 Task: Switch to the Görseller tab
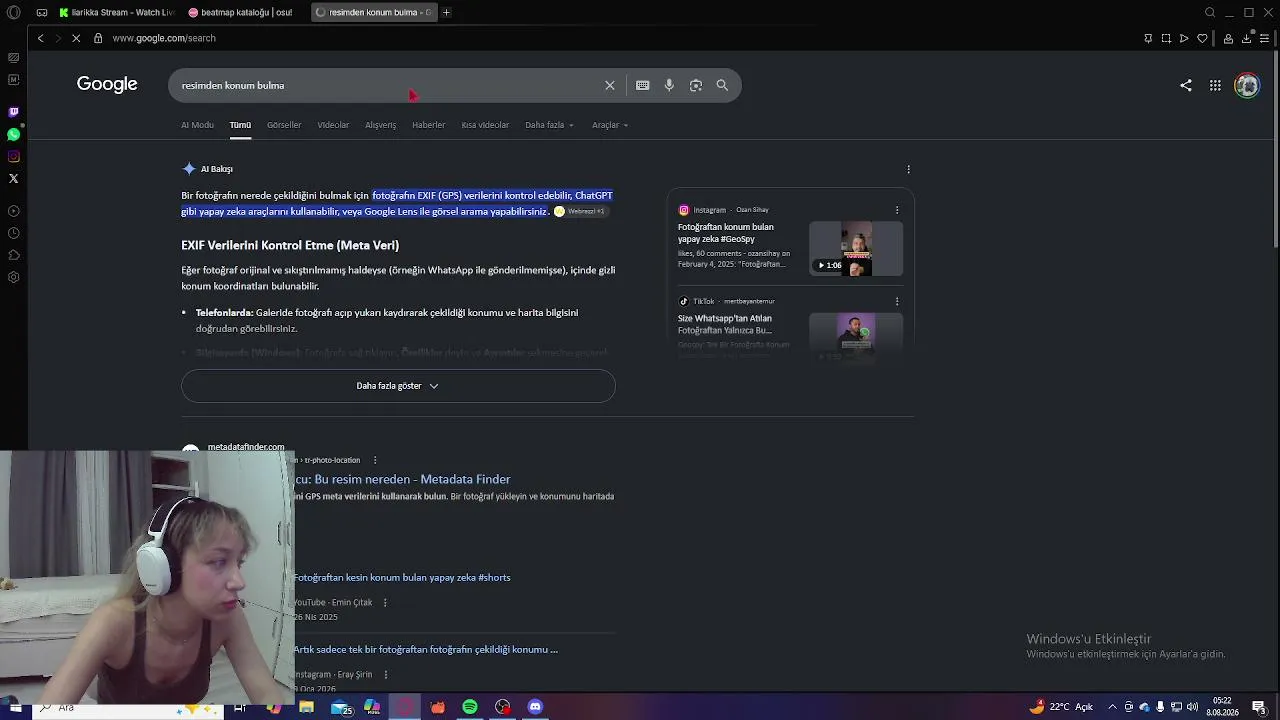pyautogui.click(x=284, y=125)
